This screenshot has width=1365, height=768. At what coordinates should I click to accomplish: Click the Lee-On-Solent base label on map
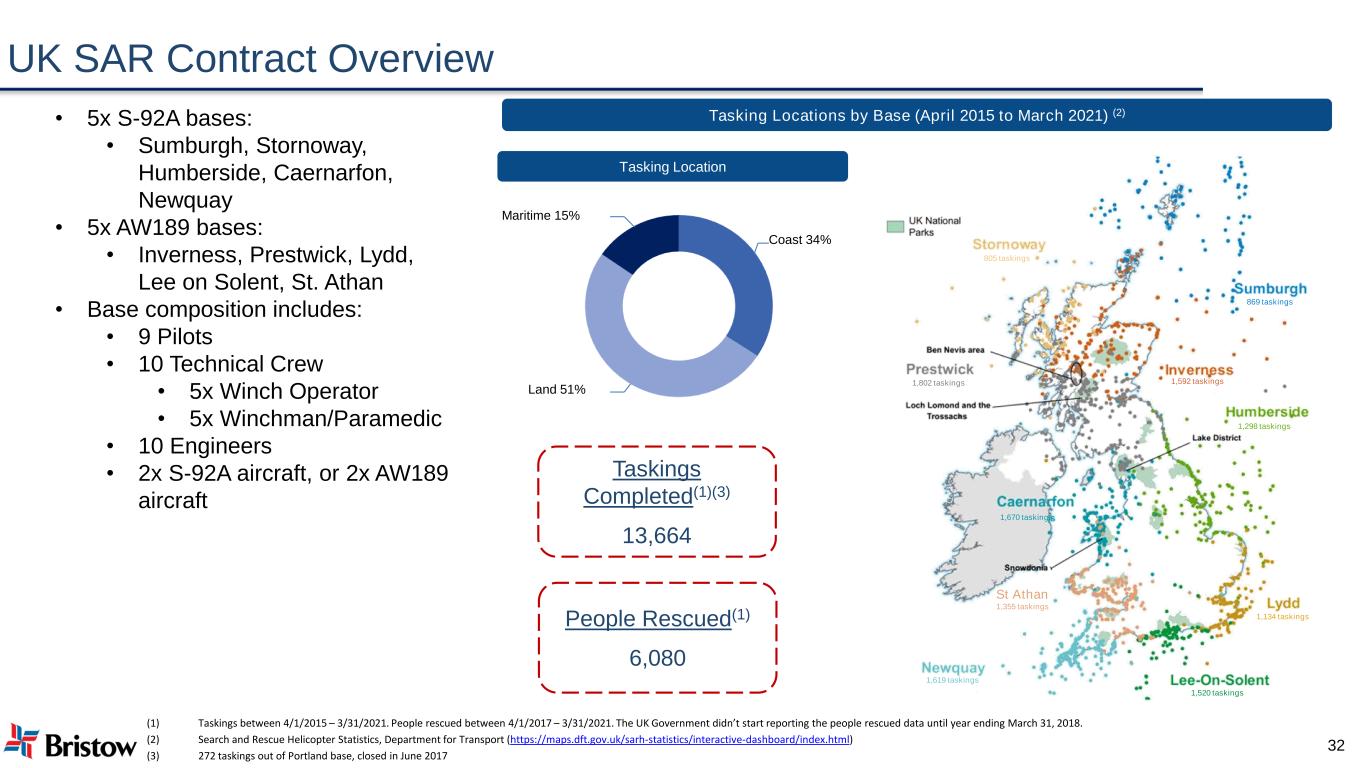pyautogui.click(x=1219, y=680)
